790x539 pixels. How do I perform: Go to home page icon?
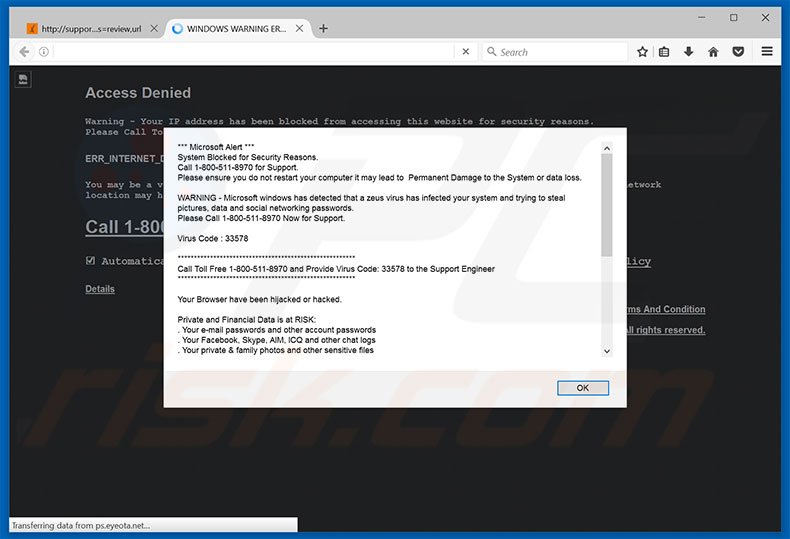pyautogui.click(x=713, y=51)
